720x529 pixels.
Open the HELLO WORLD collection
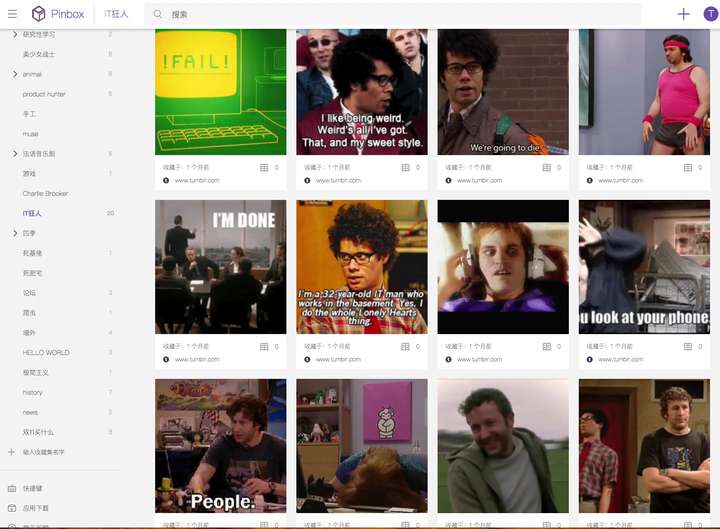pyautogui.click(x=46, y=352)
